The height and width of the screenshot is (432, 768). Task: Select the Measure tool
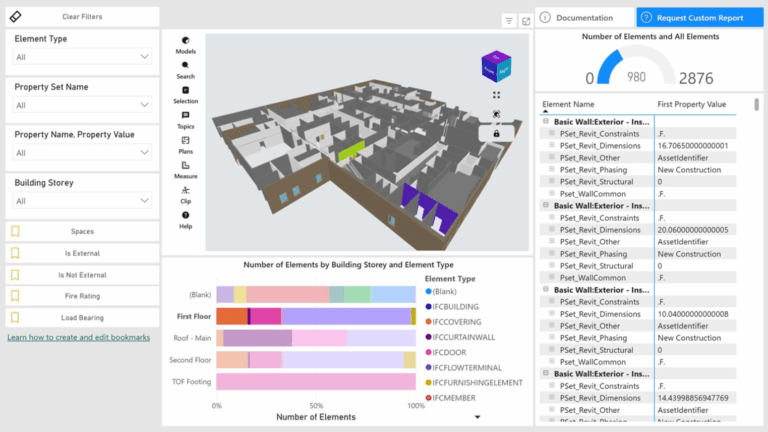(x=185, y=170)
